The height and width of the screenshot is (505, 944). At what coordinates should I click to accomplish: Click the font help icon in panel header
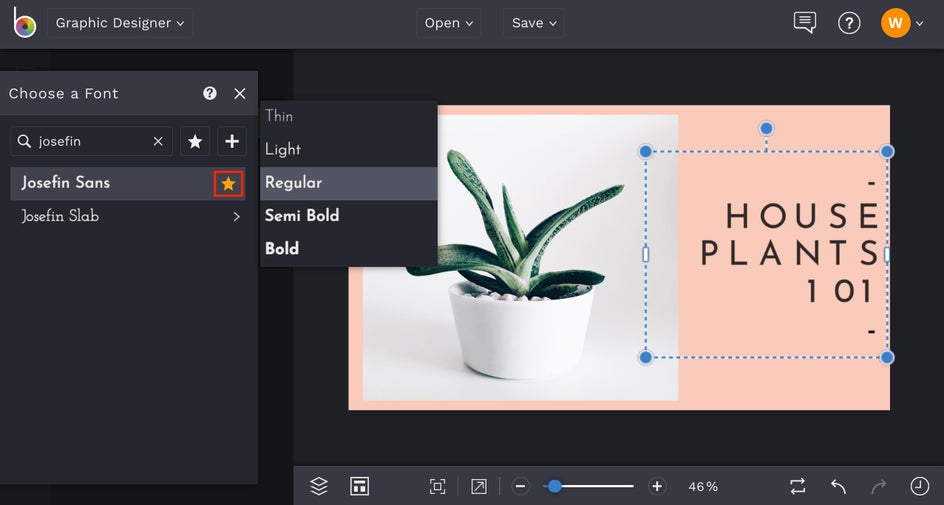[x=210, y=93]
